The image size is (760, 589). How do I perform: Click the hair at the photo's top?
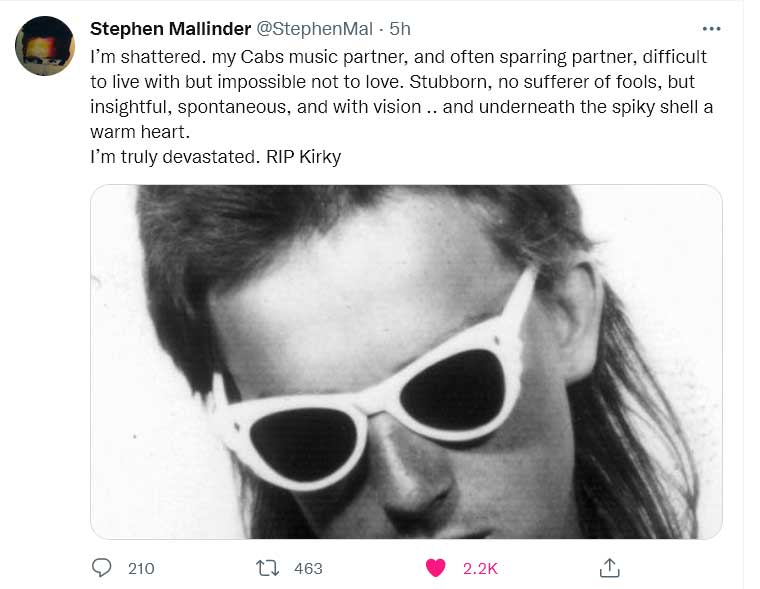click(330, 215)
